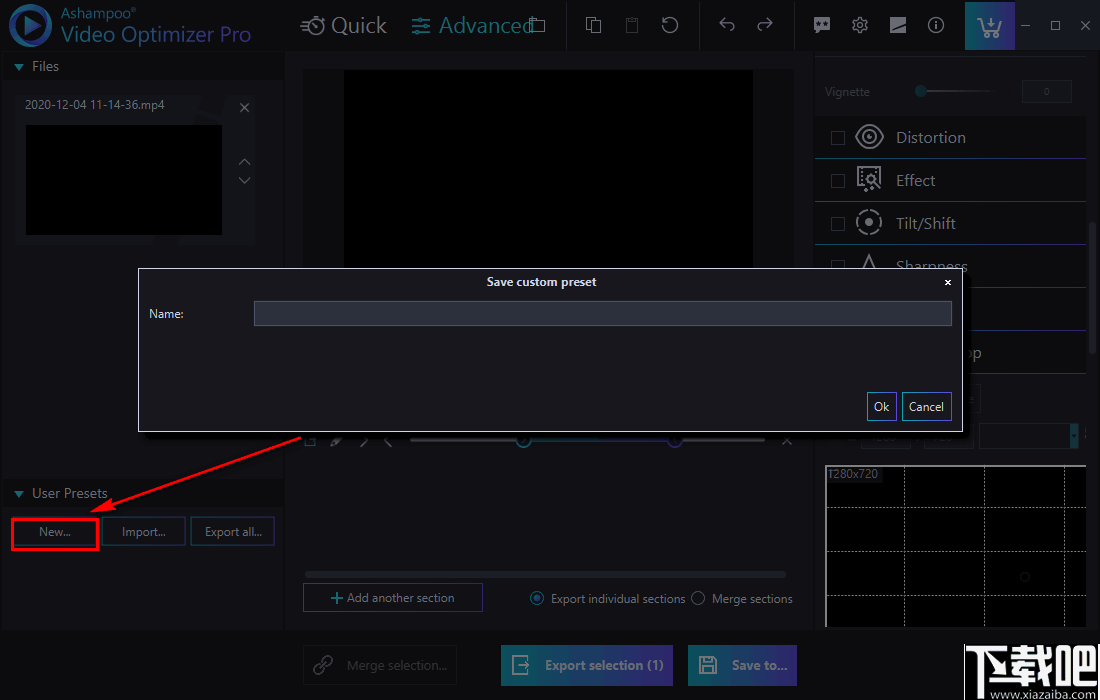
Task: Open the Tilt/Shift tool icon
Action: point(869,222)
